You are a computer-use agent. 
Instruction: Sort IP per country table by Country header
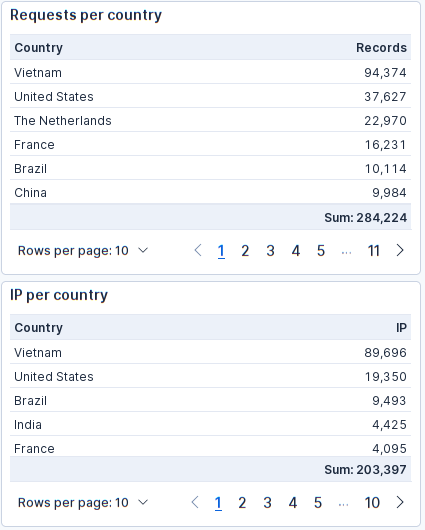(x=39, y=328)
